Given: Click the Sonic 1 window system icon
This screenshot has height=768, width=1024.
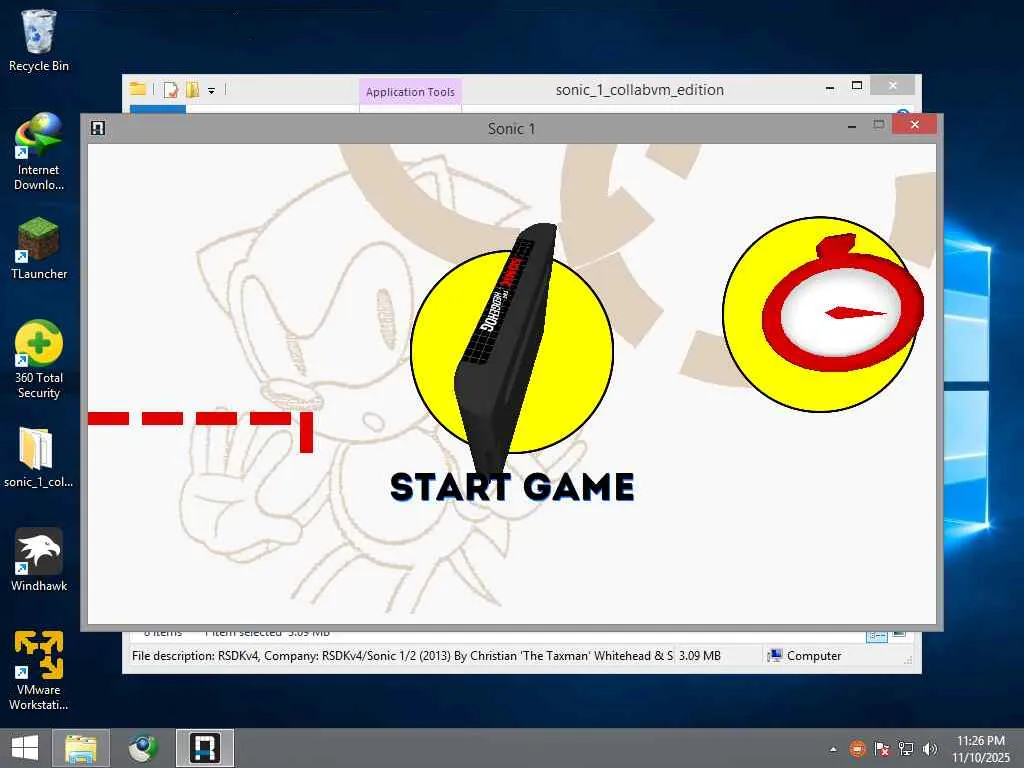Looking at the screenshot, I should point(98,128).
